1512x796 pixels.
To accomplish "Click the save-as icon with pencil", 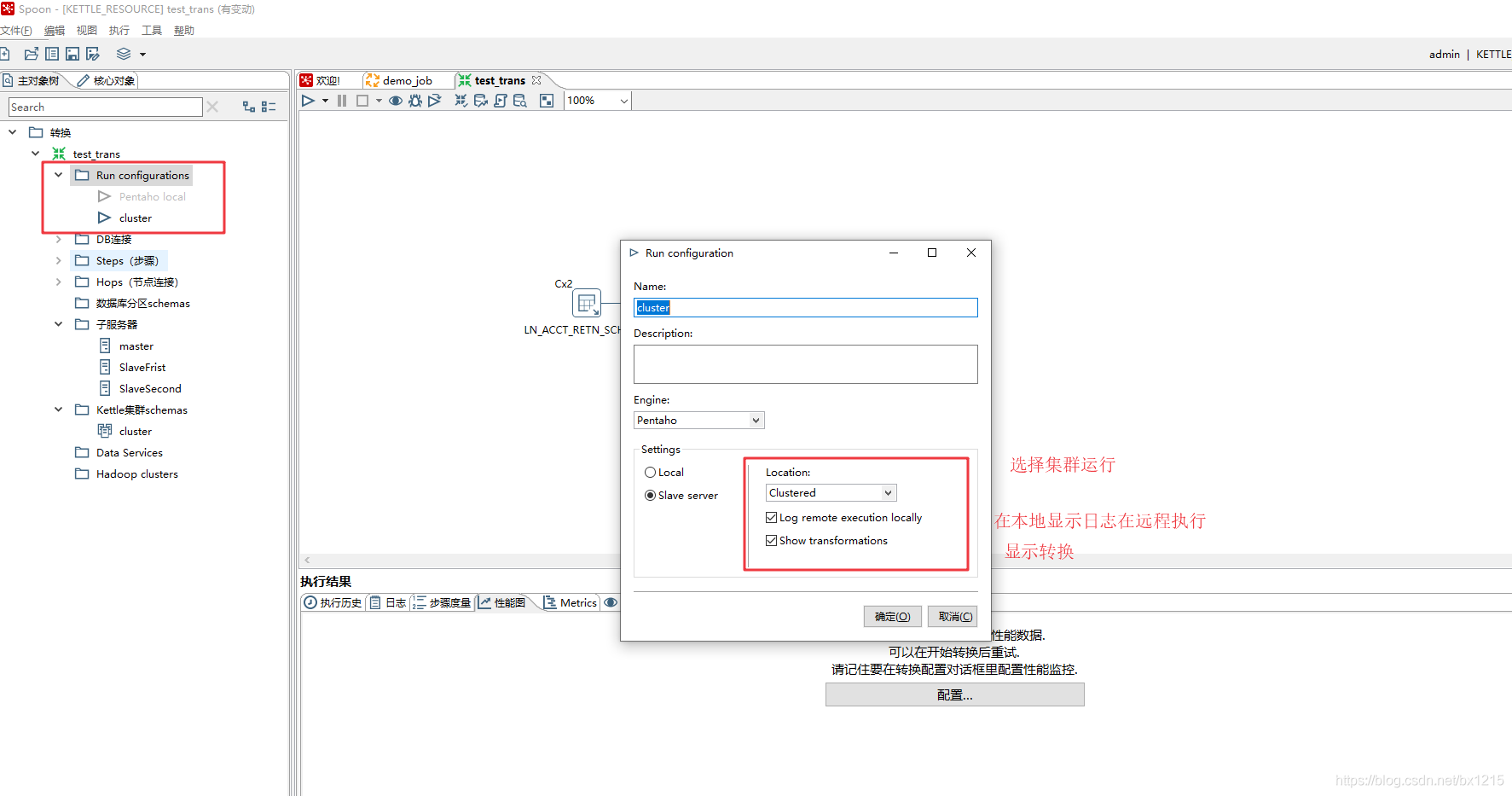I will point(93,54).
